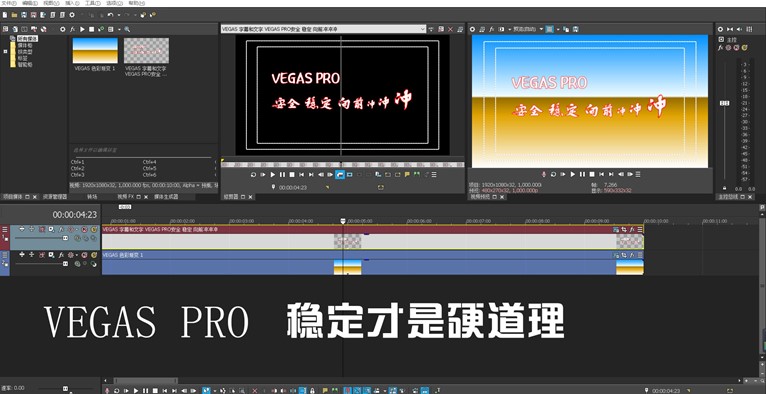Open Media FX in the Project Media toolbar

point(72,29)
